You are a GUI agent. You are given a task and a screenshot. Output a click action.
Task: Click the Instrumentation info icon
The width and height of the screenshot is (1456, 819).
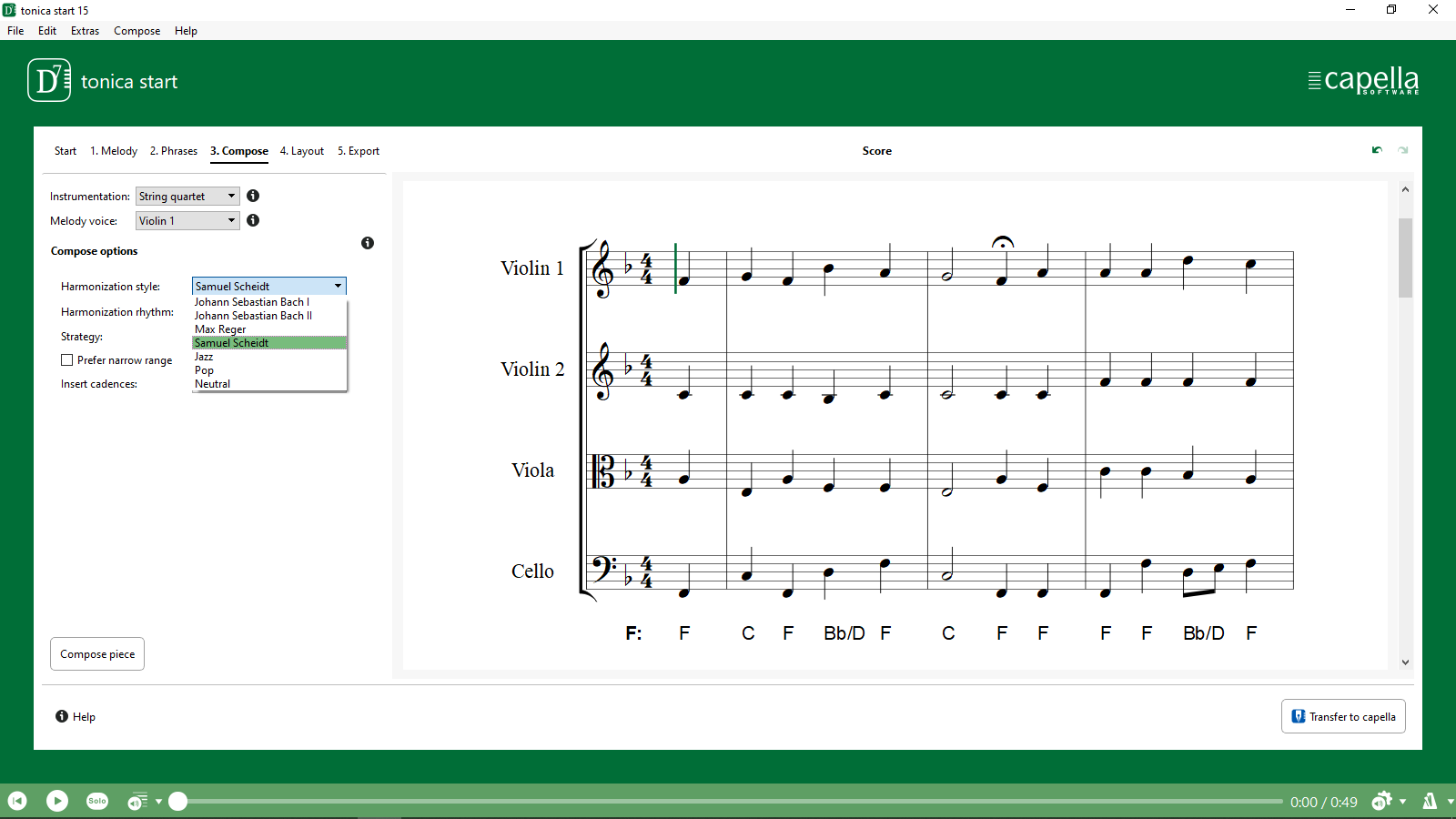tap(253, 196)
